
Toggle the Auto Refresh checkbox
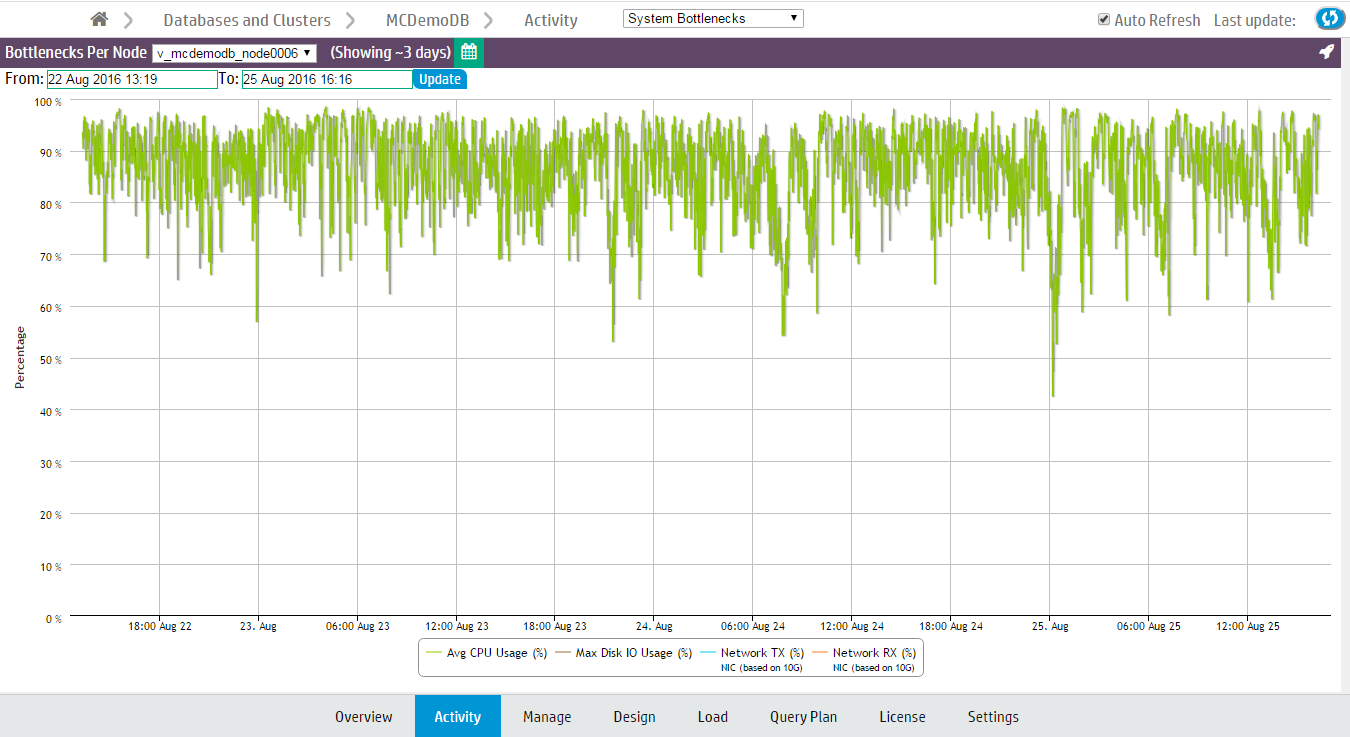tap(1104, 19)
